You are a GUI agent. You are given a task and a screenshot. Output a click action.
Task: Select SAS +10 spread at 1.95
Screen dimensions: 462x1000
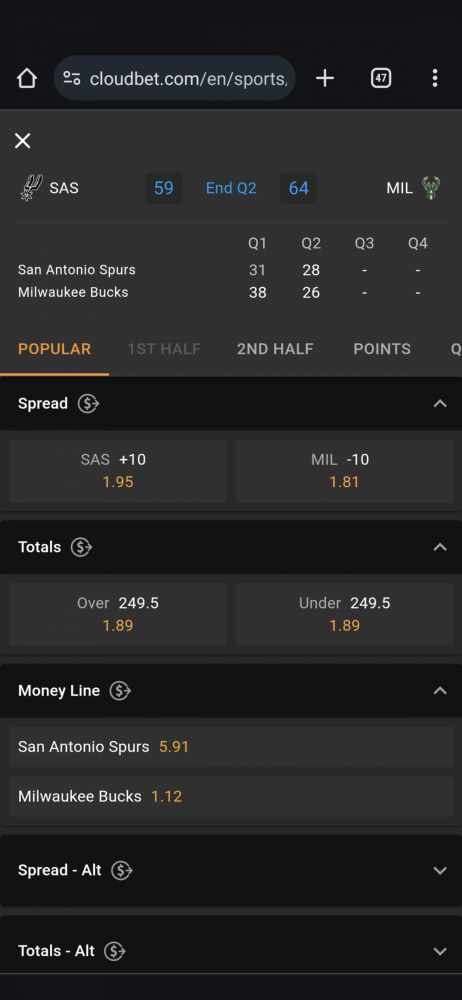(118, 471)
